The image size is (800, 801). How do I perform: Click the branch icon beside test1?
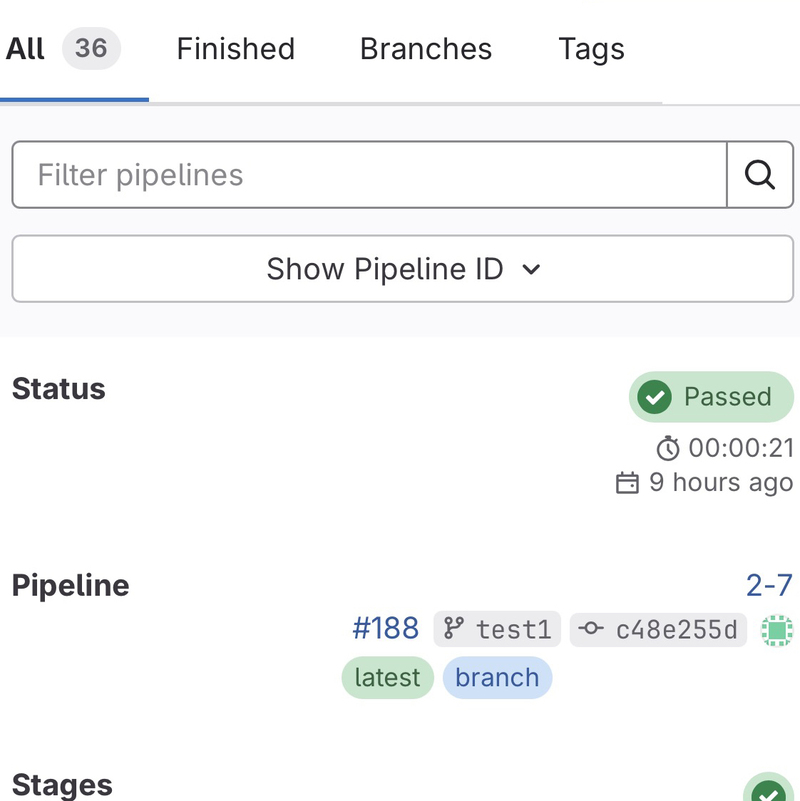pos(454,629)
